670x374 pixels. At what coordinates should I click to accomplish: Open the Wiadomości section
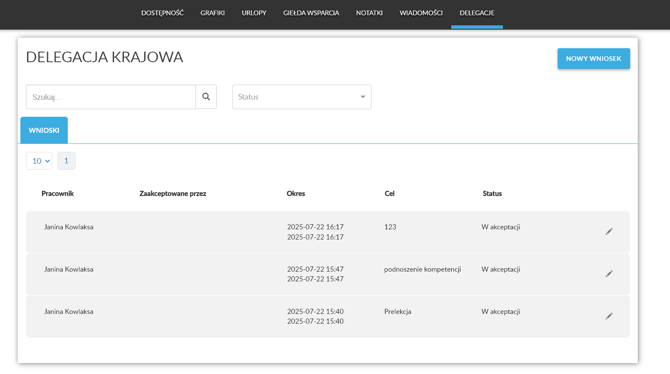[x=421, y=13]
